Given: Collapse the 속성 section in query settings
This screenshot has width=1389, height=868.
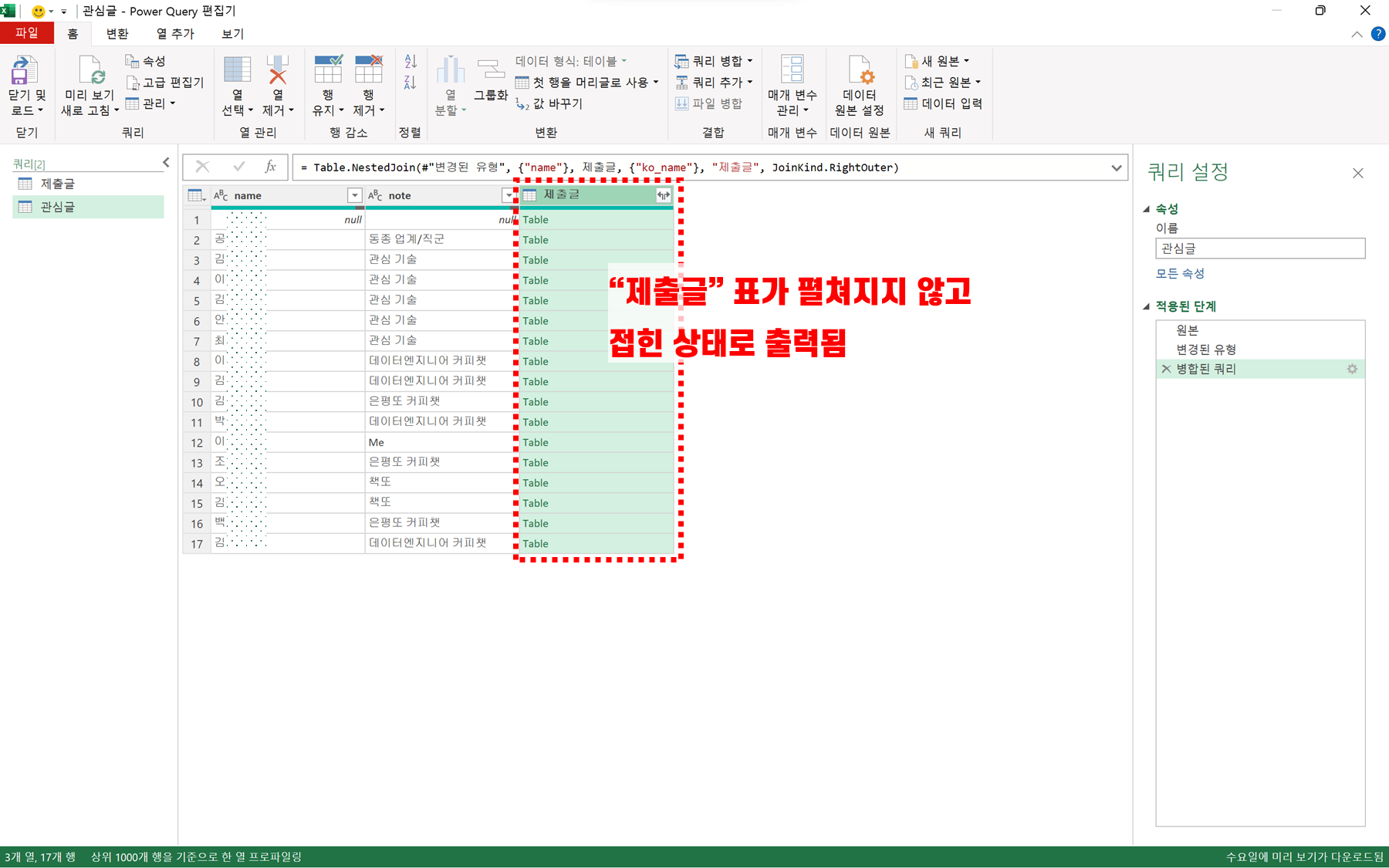Looking at the screenshot, I should pyautogui.click(x=1147, y=209).
